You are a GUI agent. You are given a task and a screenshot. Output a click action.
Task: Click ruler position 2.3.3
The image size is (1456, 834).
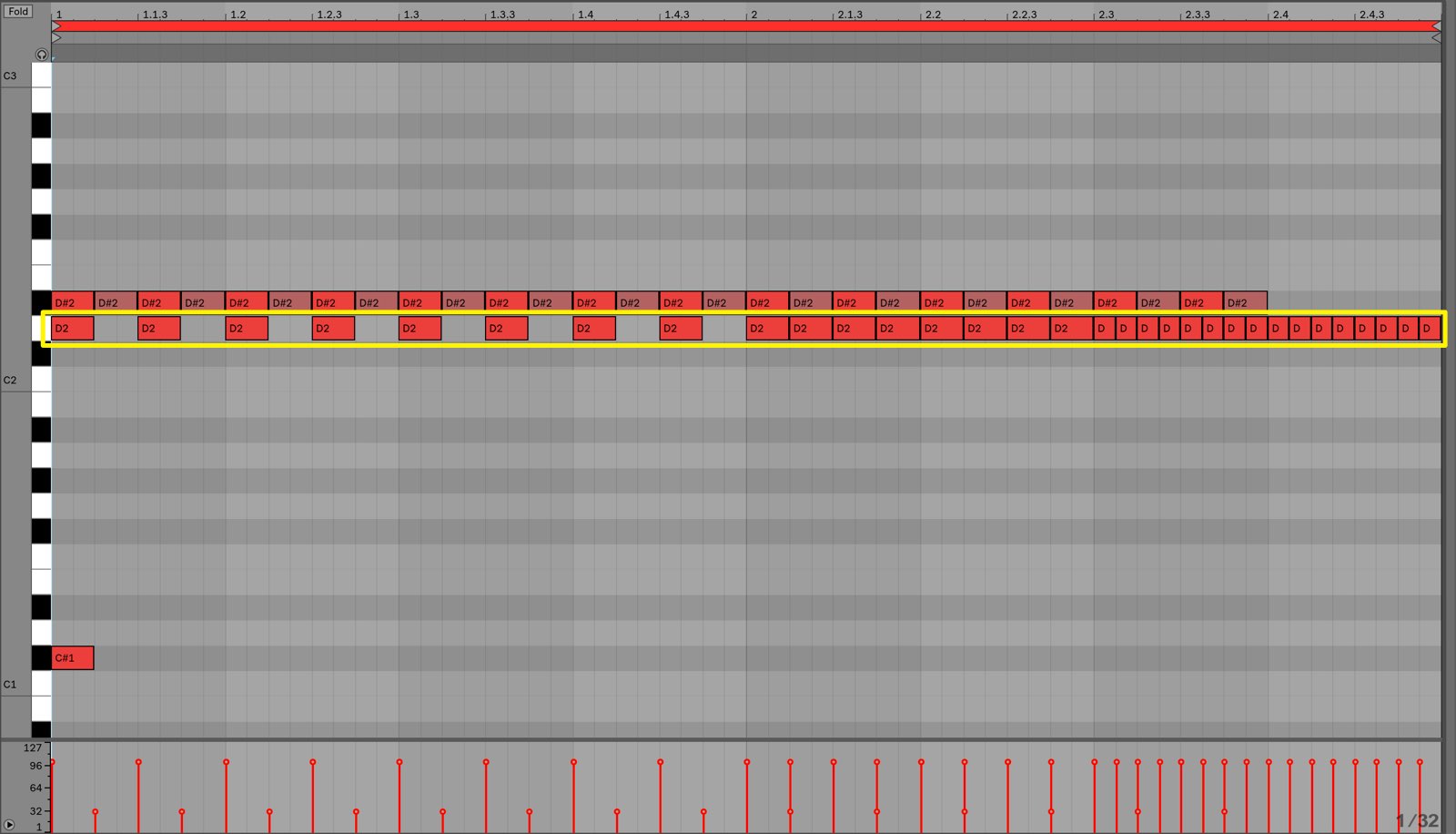[1198, 15]
